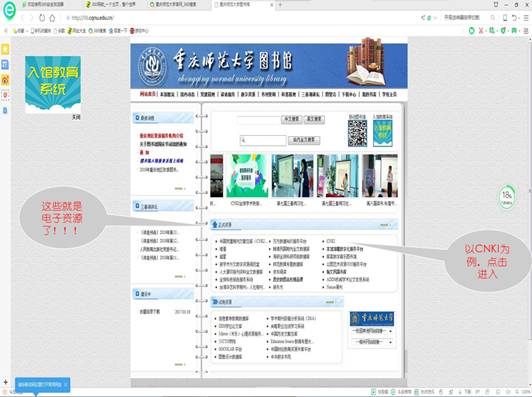Click the CNKI link in the resources list
This screenshot has width=532, height=397.
click(x=330, y=241)
